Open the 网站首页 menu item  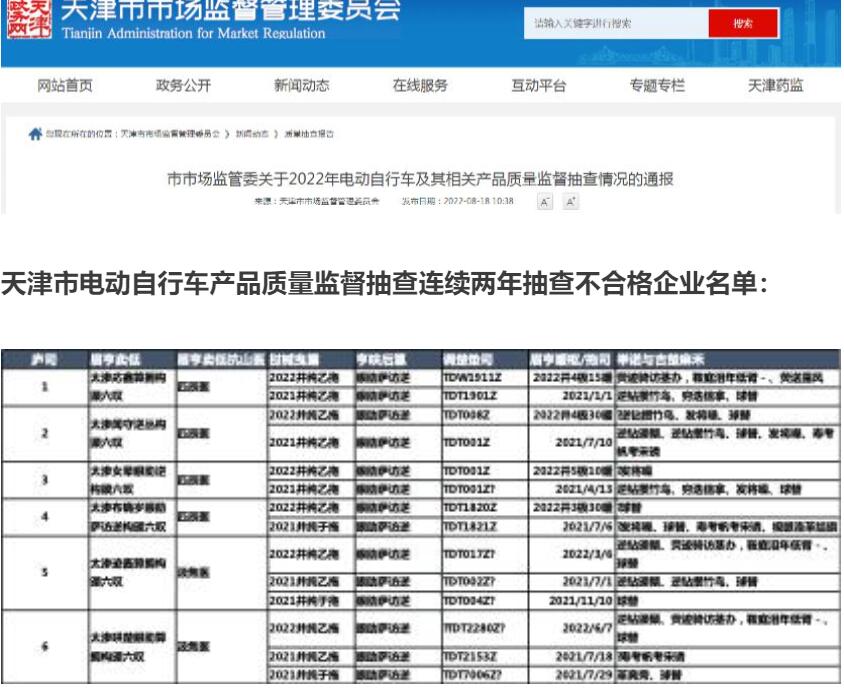pyautogui.click(x=65, y=86)
